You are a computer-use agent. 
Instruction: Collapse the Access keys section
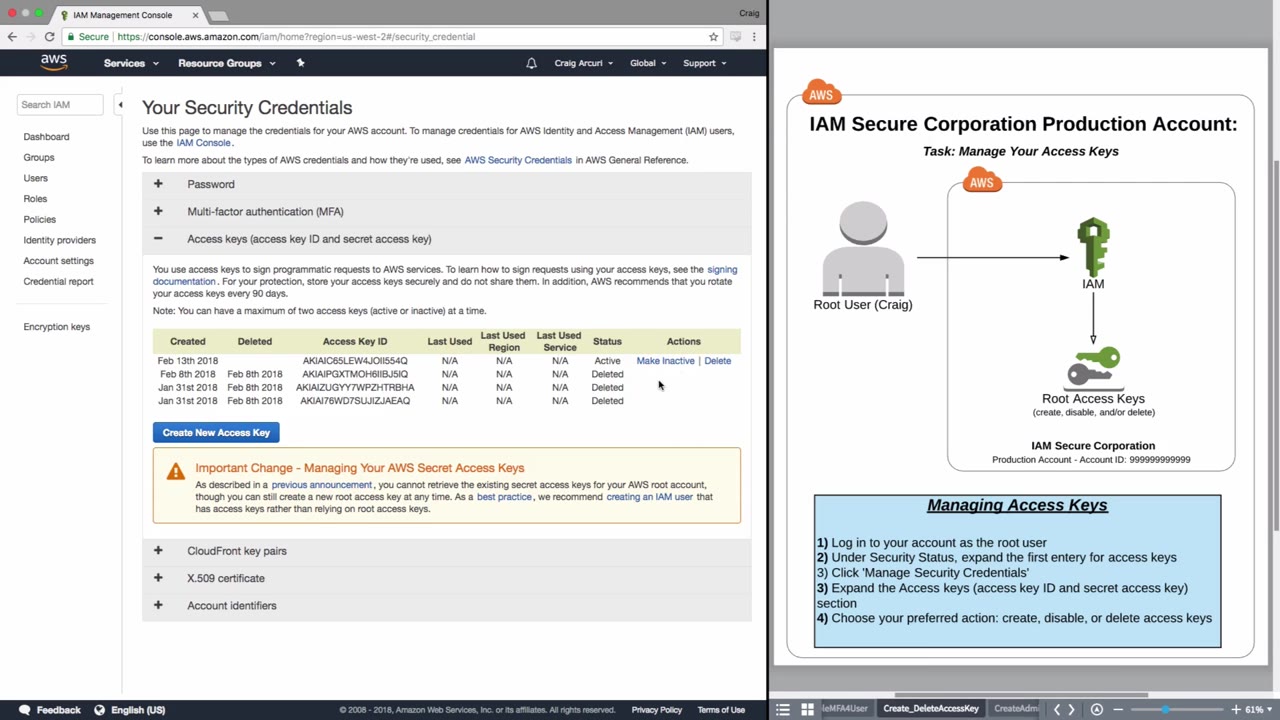pos(446,239)
